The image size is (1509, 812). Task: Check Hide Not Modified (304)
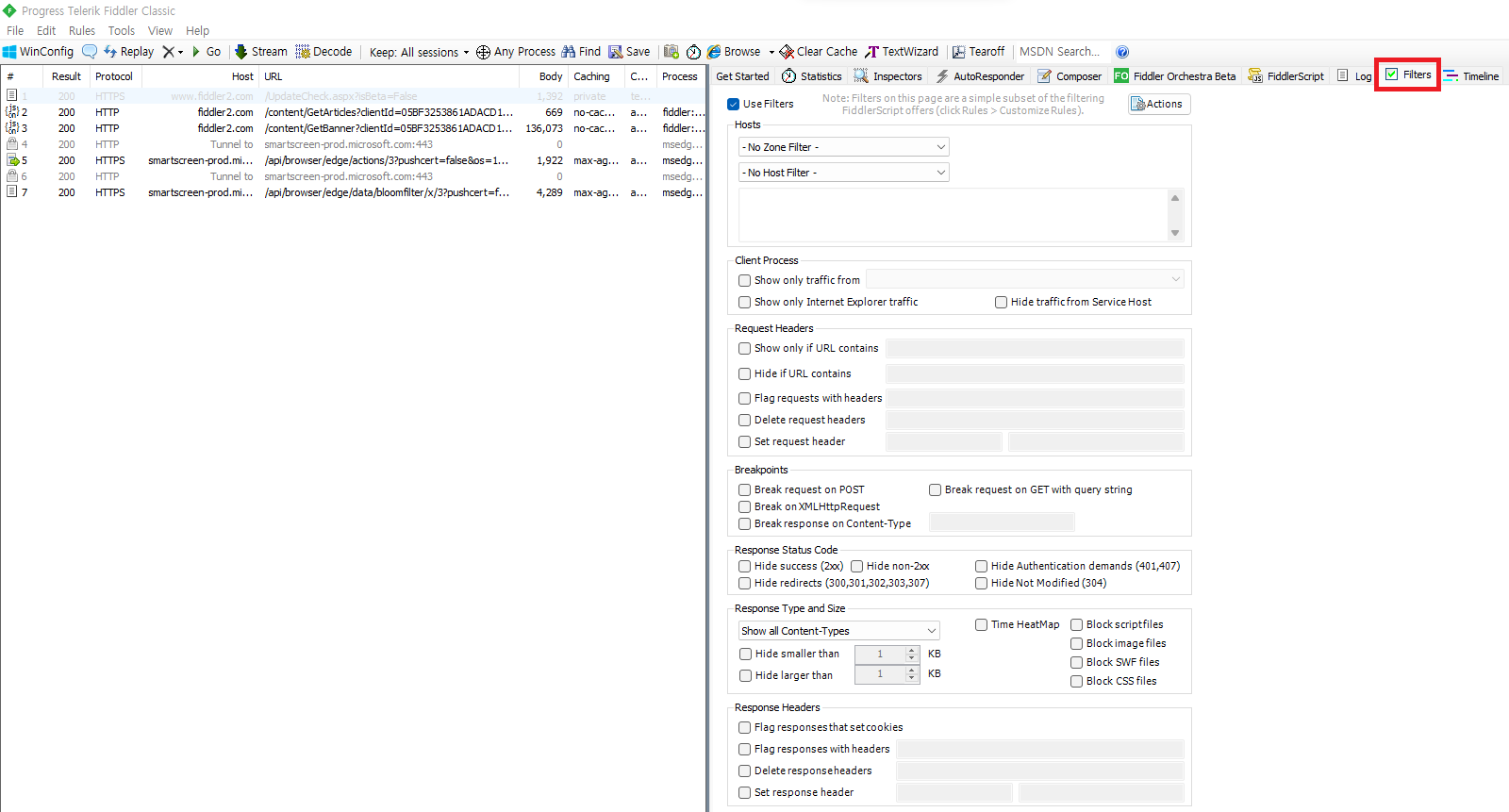[982, 583]
